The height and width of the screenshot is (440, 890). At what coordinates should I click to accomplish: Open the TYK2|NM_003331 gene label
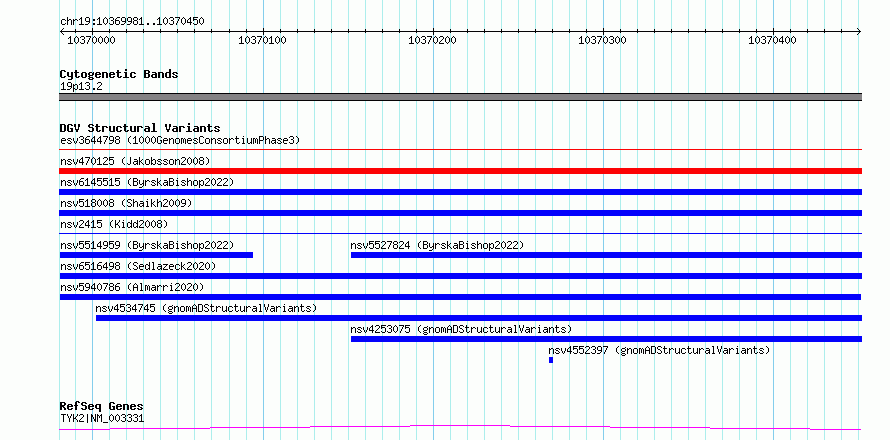102,418
